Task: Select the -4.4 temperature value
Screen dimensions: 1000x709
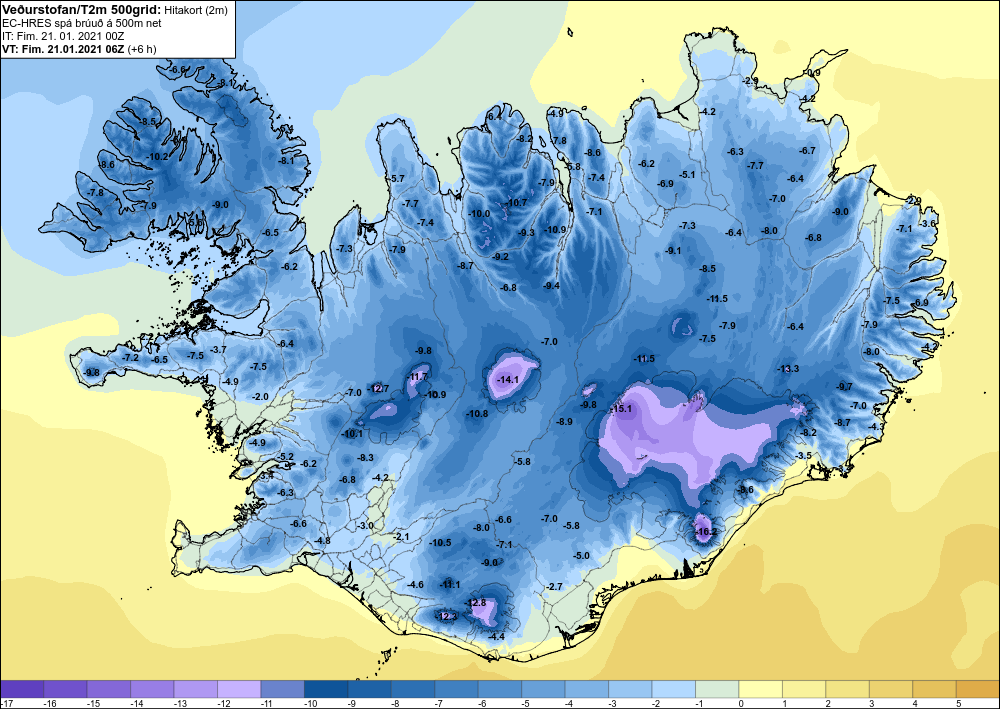Action: pos(496,636)
